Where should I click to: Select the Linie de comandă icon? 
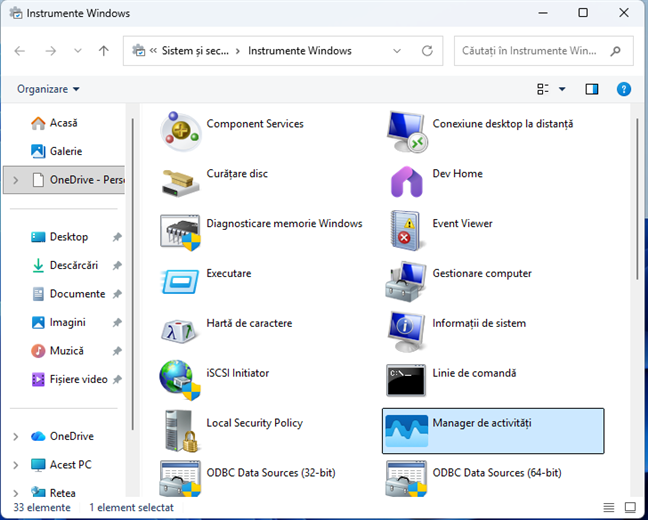406,380
